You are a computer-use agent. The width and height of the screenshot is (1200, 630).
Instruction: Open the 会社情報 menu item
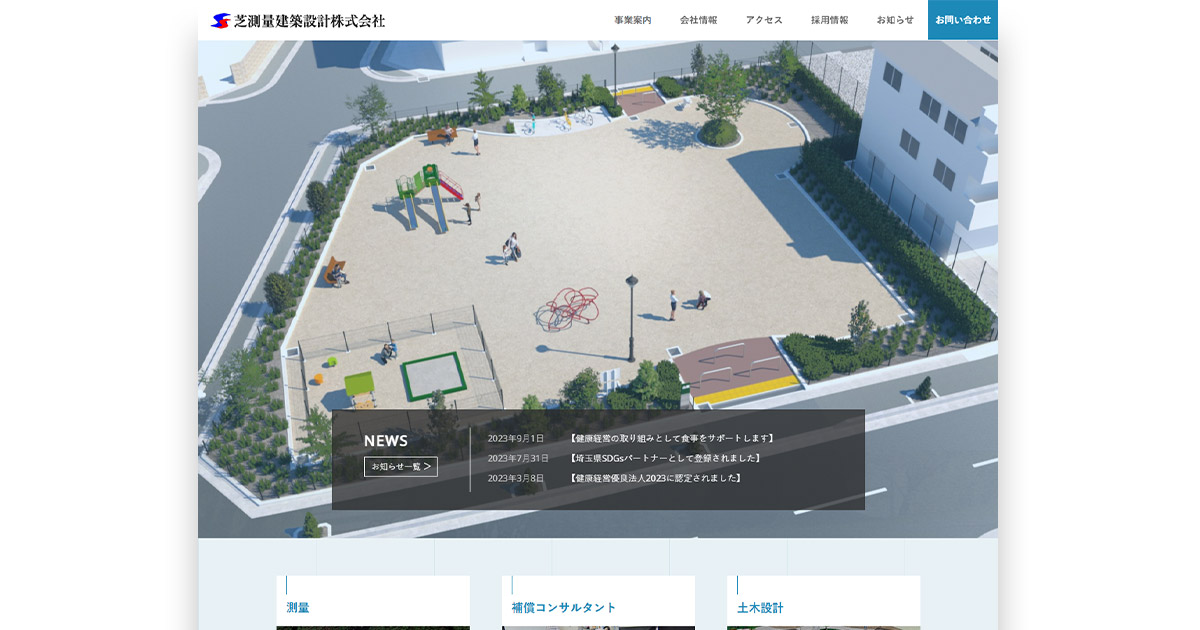click(698, 20)
